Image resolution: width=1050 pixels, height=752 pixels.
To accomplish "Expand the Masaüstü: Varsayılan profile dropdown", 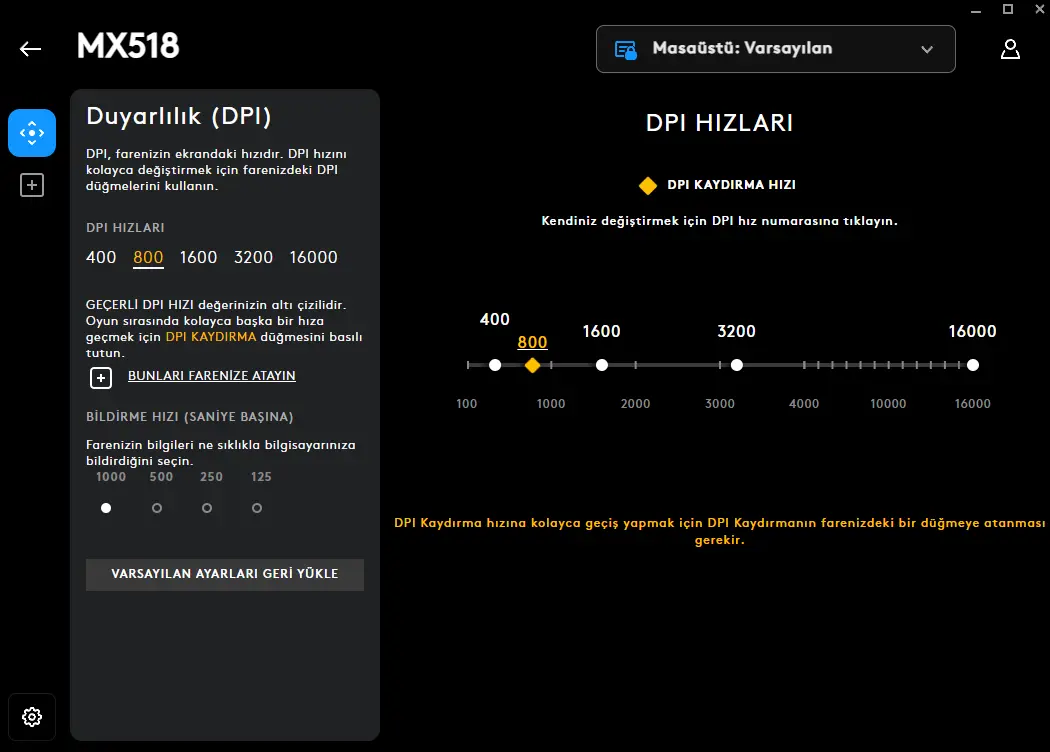I will 775,49.
